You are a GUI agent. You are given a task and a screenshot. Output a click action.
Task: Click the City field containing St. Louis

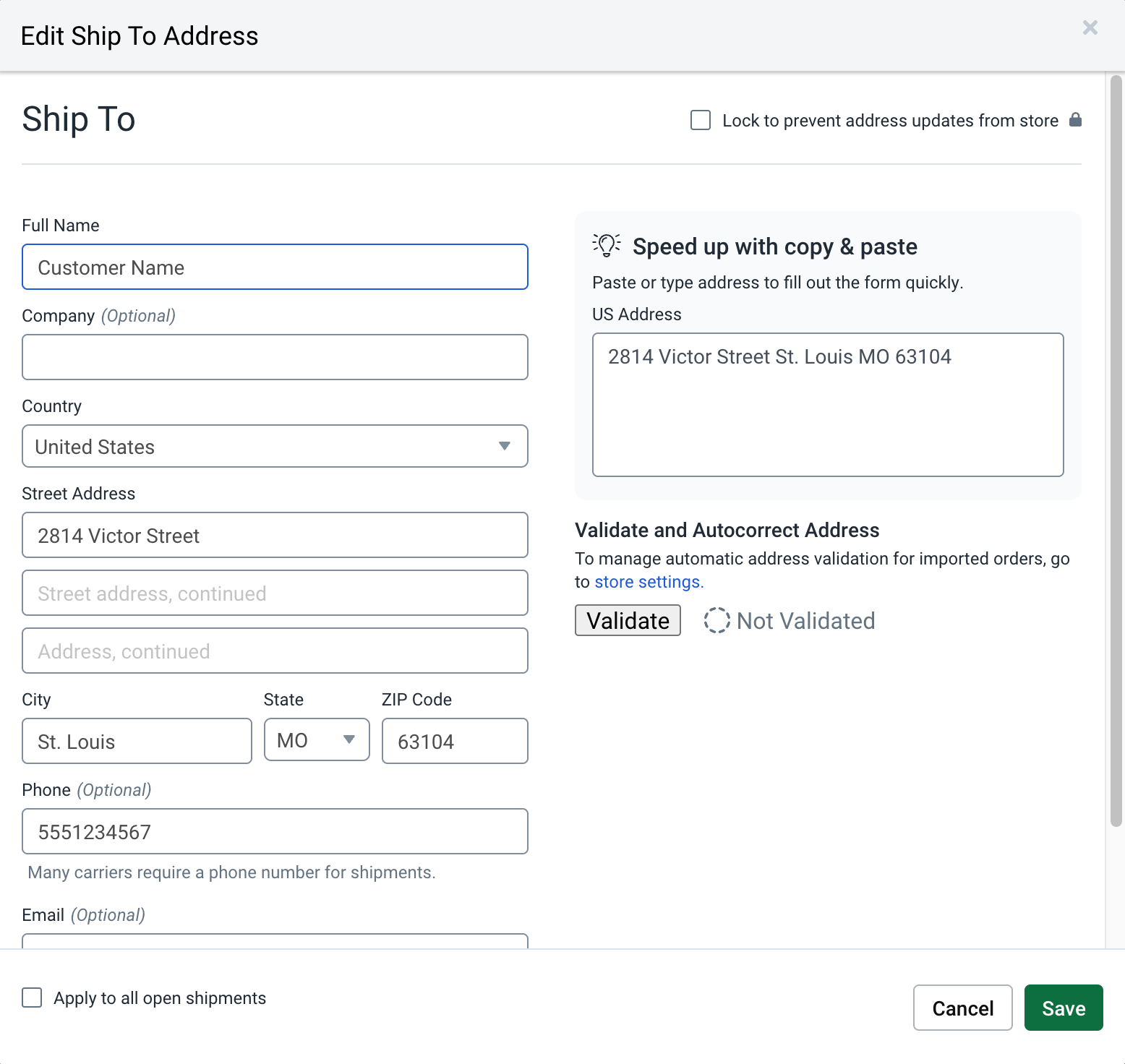pos(137,741)
